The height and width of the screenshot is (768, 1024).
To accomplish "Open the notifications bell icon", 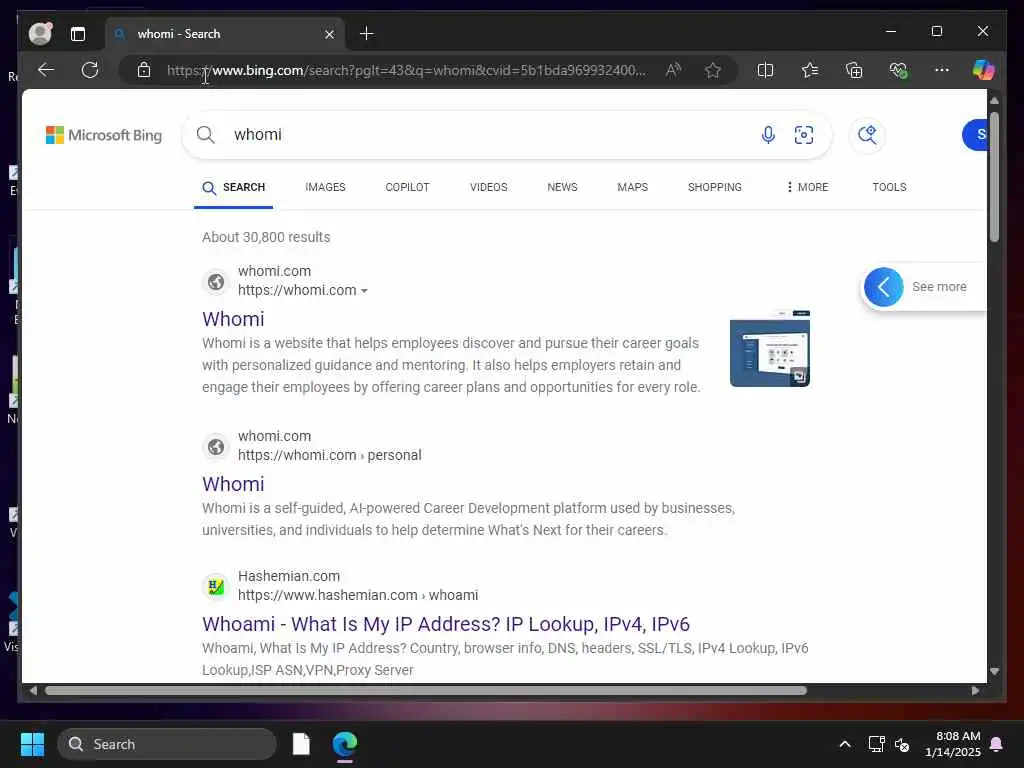I will point(997,744).
